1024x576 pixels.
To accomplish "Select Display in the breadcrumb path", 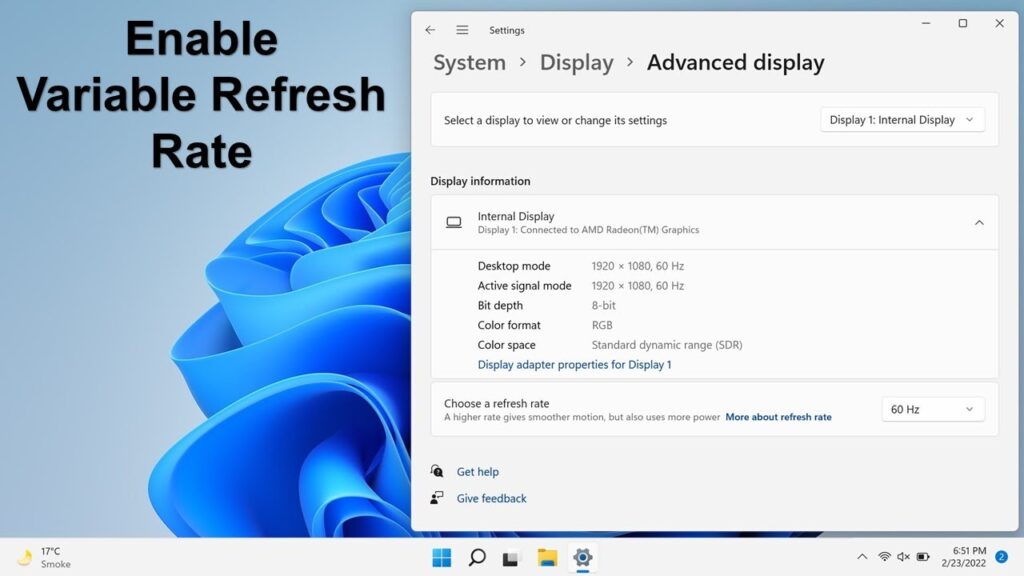I will (576, 62).
